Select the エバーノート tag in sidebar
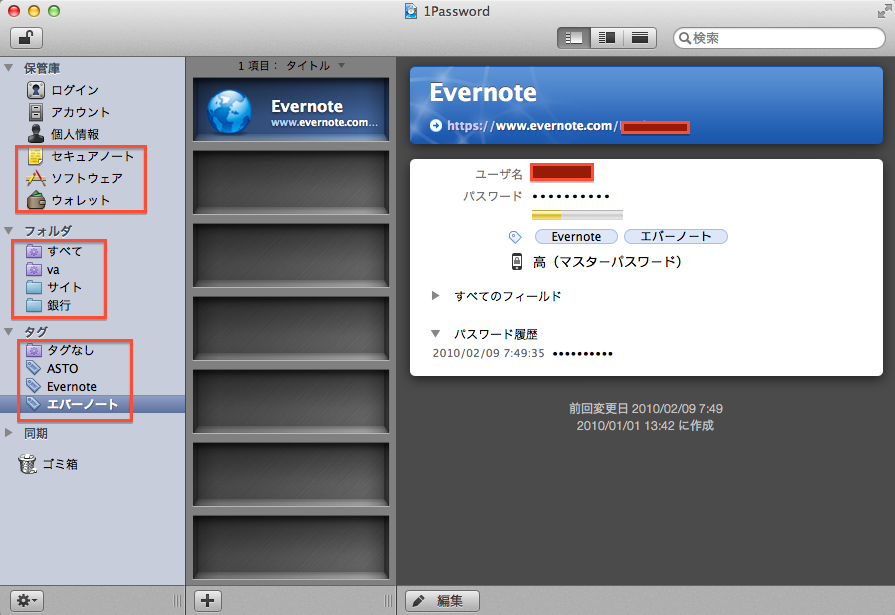Viewport: 895px width, 615px height. pos(72,404)
